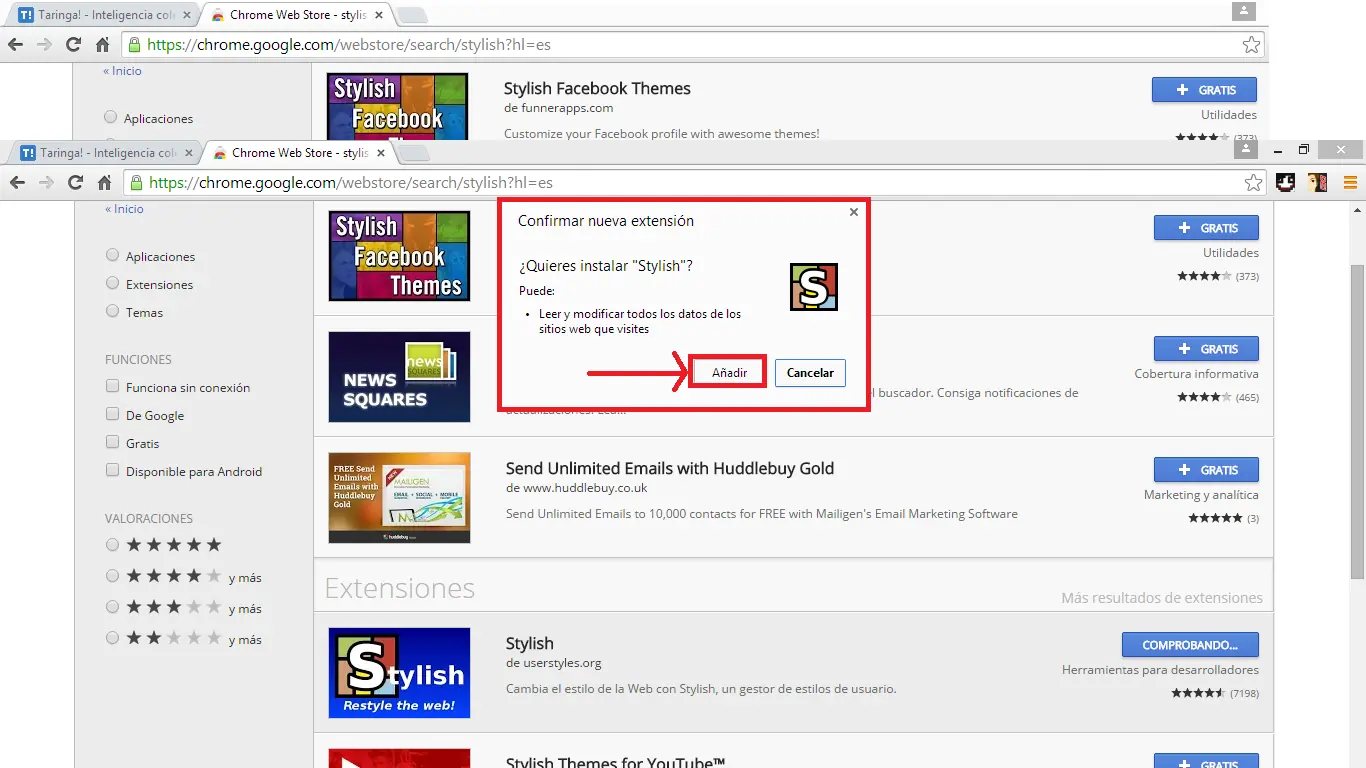This screenshot has width=1366, height=768.
Task: Click the back arrow in the background Chrome window
Action: tap(15, 45)
